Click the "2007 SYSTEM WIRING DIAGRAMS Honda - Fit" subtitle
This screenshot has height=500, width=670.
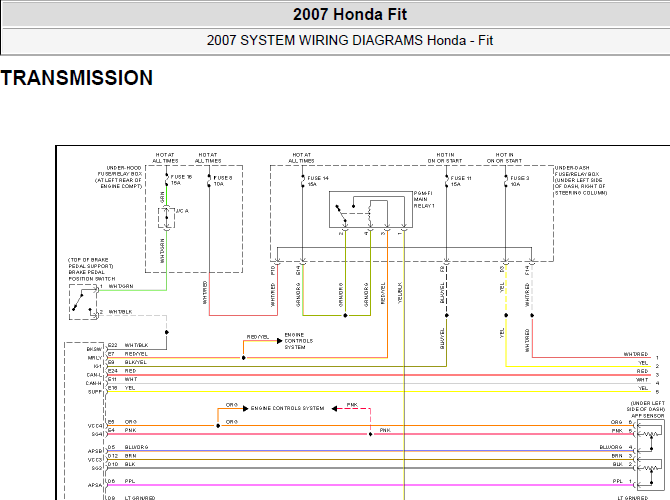click(350, 41)
